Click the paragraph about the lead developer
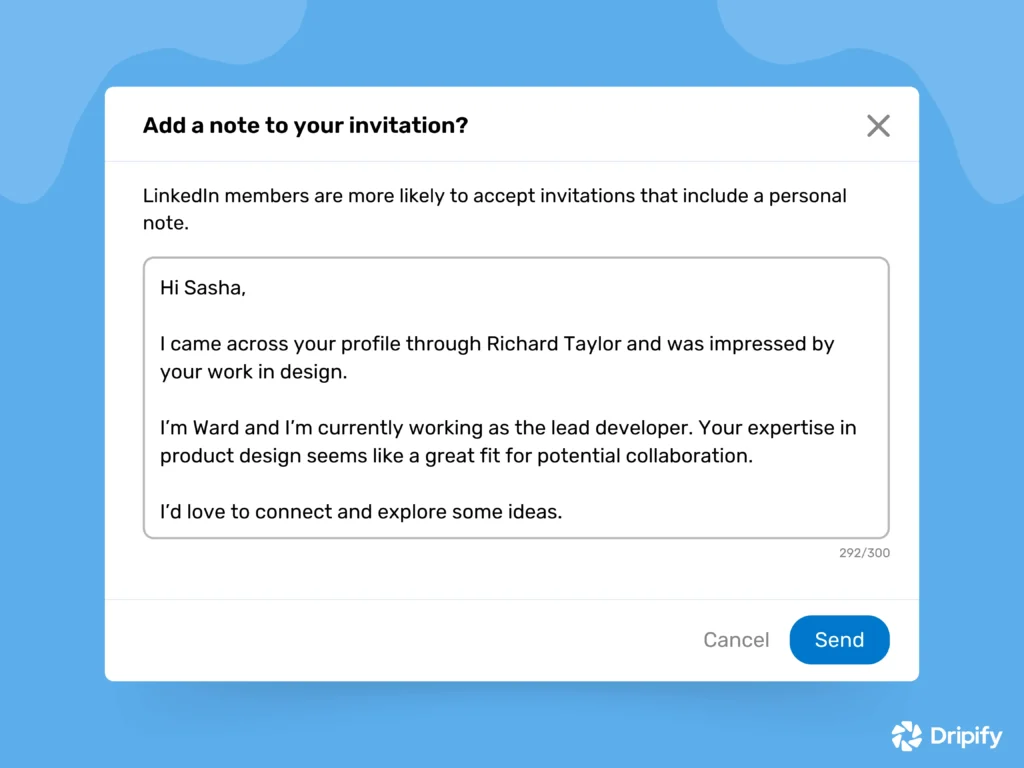Image resolution: width=1024 pixels, height=768 pixels. click(x=507, y=441)
